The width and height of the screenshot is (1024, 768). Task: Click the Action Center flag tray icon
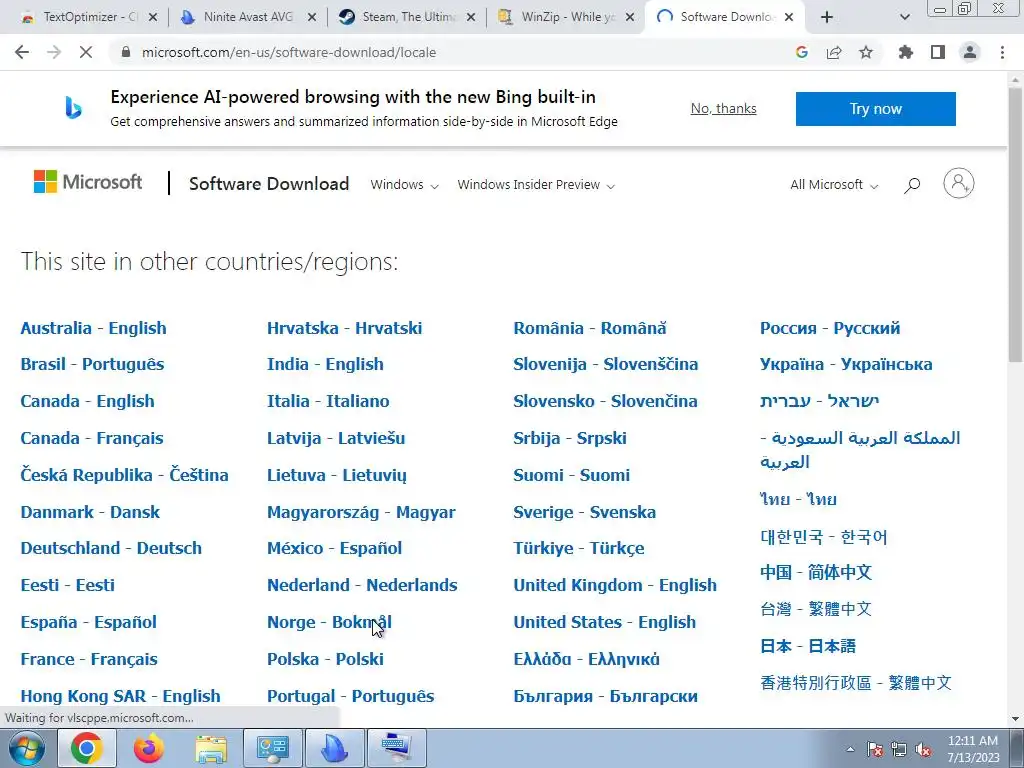coord(875,749)
